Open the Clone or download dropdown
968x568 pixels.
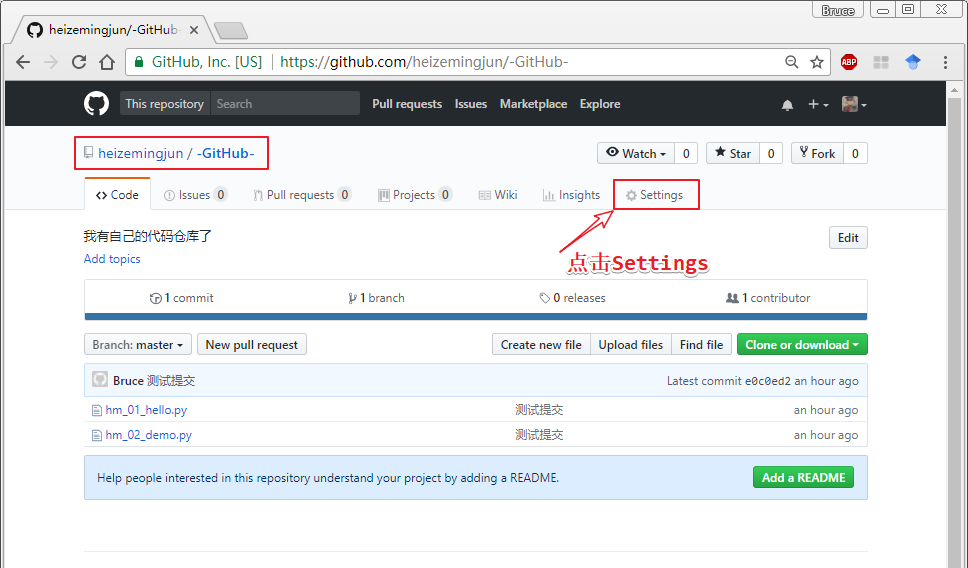(x=802, y=345)
